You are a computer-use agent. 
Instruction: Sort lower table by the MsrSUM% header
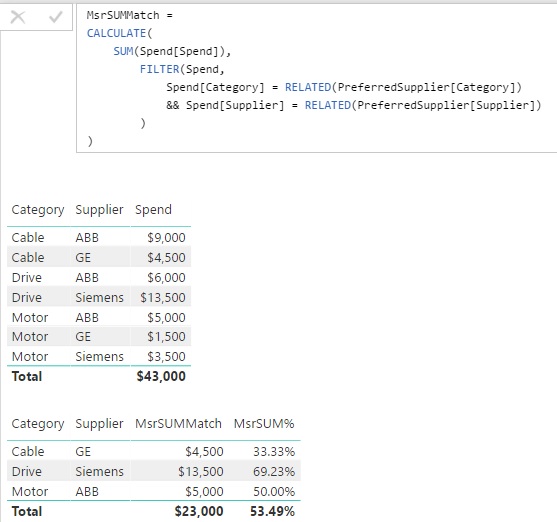pyautogui.click(x=264, y=424)
